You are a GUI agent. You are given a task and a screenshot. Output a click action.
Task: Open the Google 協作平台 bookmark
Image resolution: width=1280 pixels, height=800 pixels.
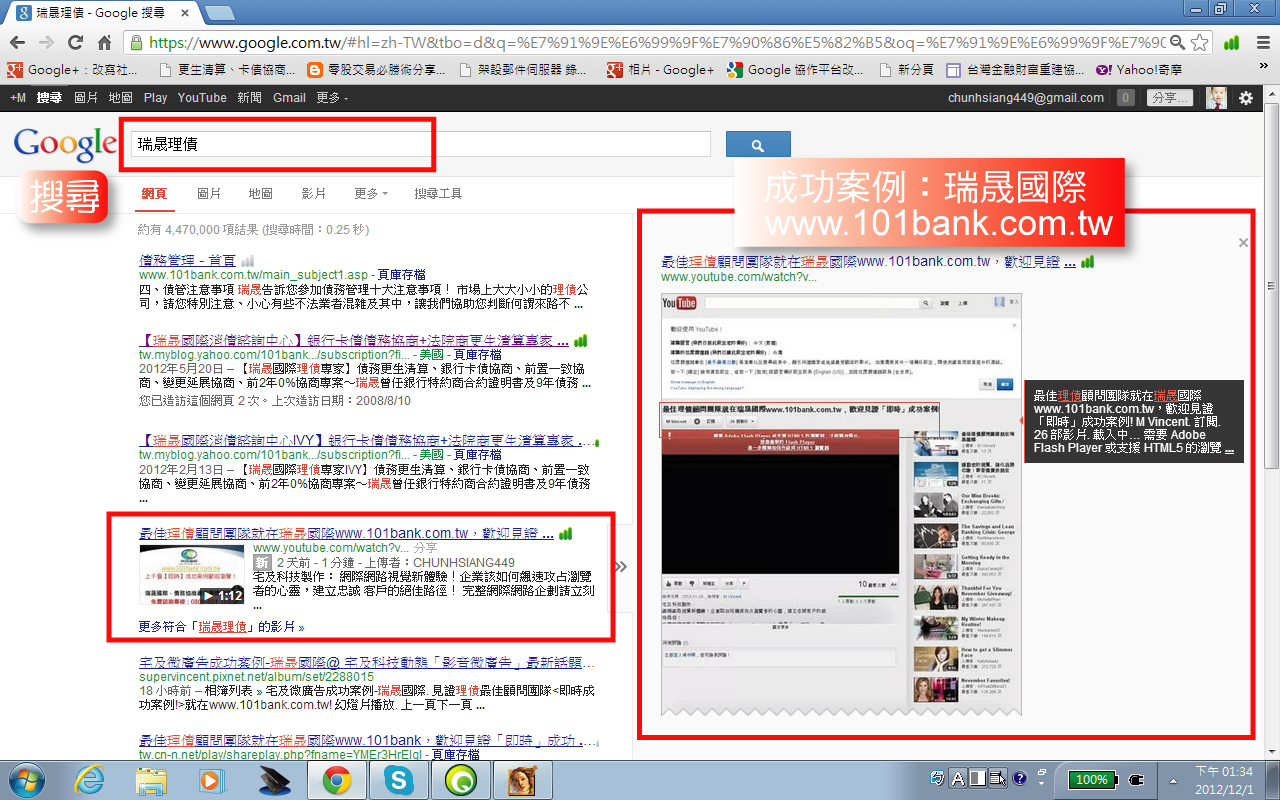pos(795,70)
